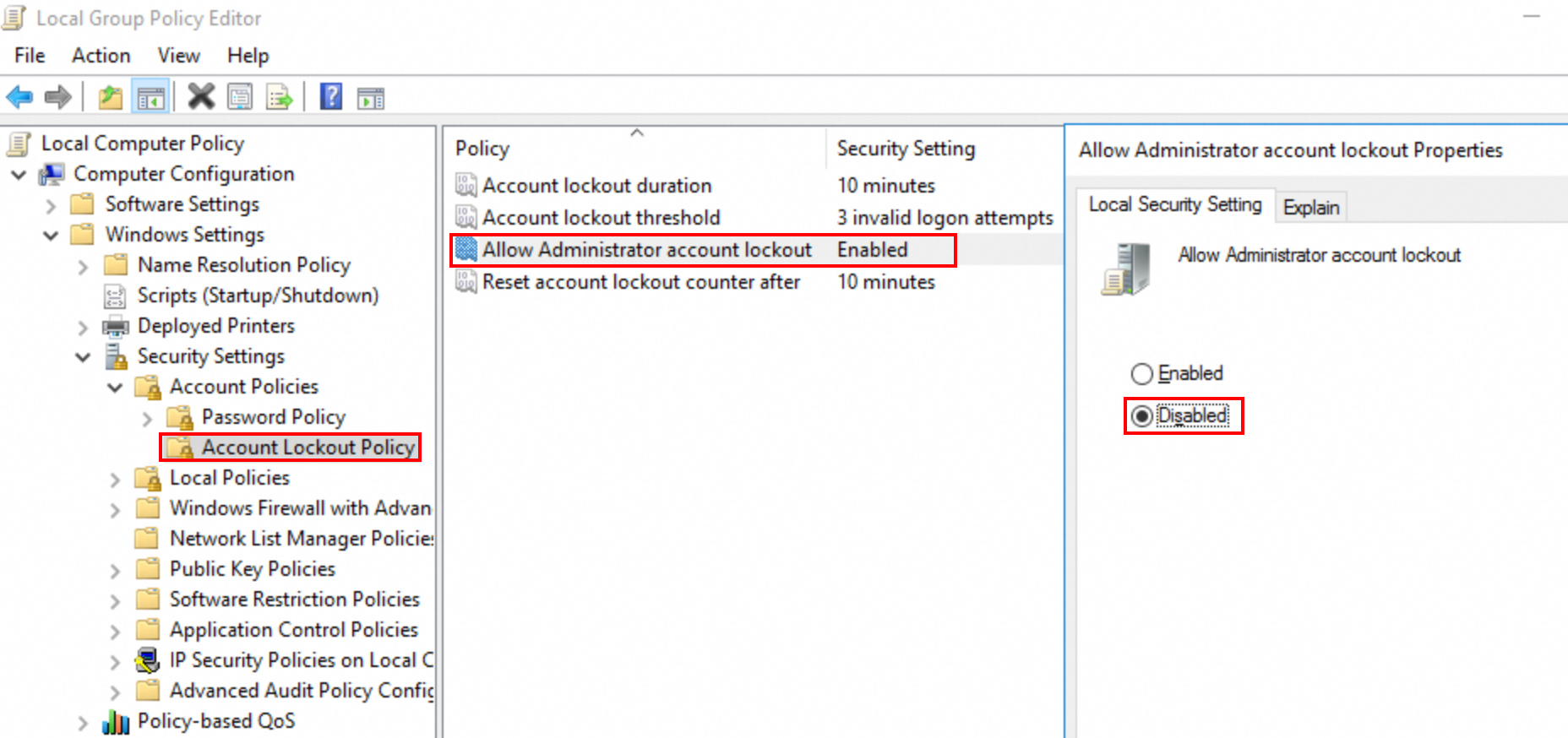The image size is (1568, 738).
Task: Click the Security Settings lock icon
Action: pyautogui.click(x=115, y=356)
